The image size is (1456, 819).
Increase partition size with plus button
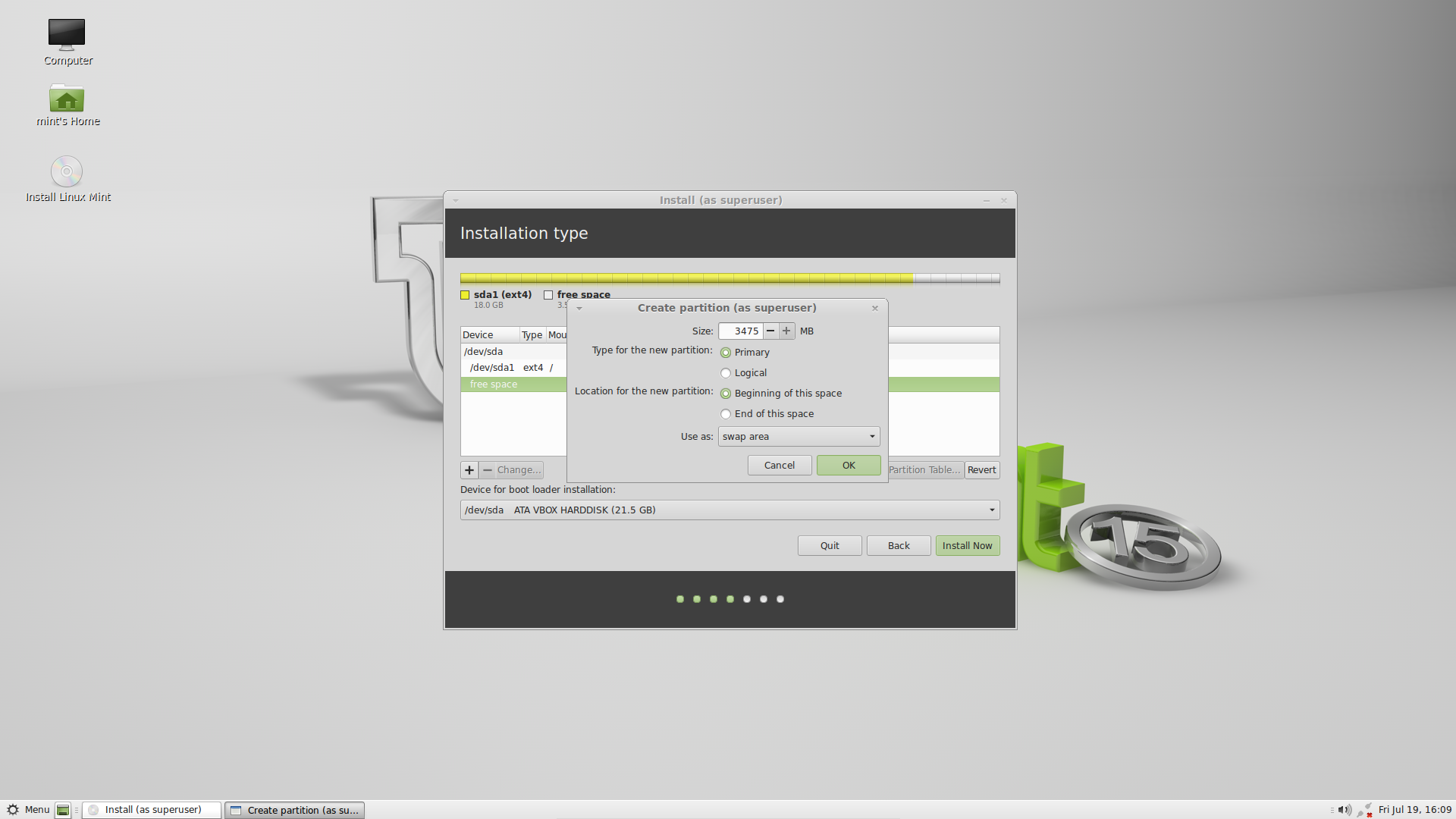[x=786, y=331]
